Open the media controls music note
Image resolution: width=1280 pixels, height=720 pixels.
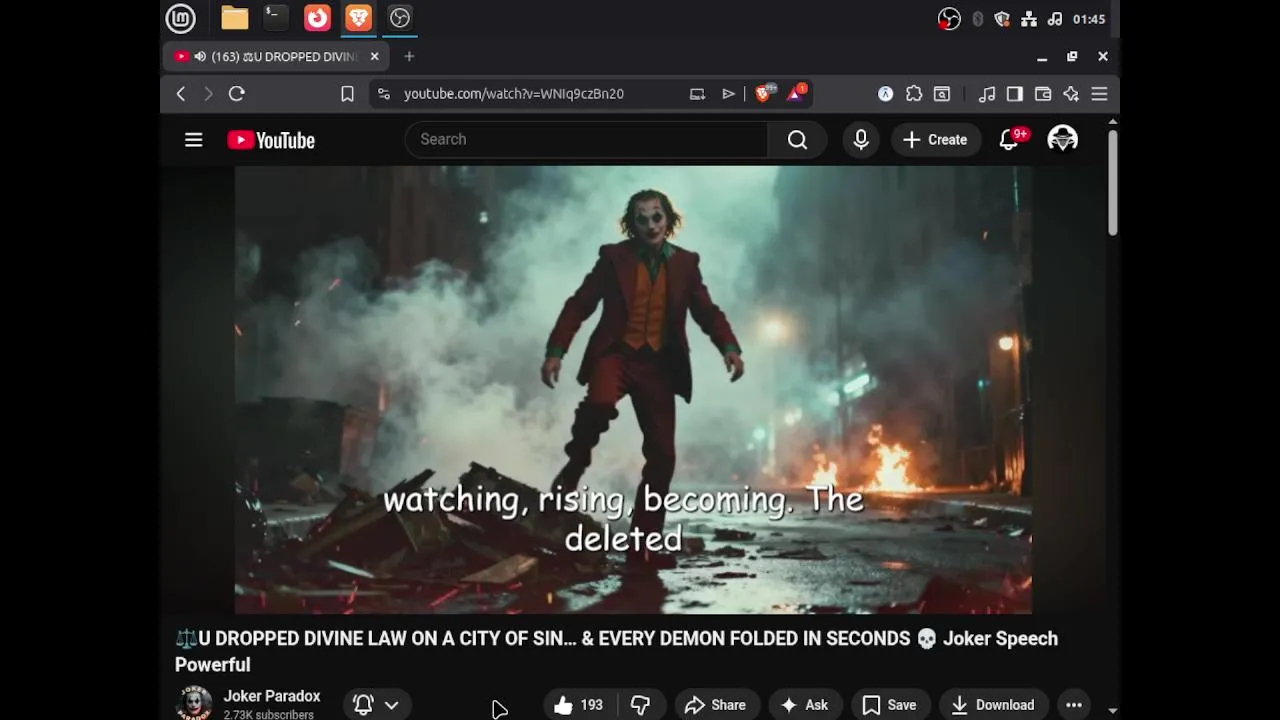coord(987,94)
